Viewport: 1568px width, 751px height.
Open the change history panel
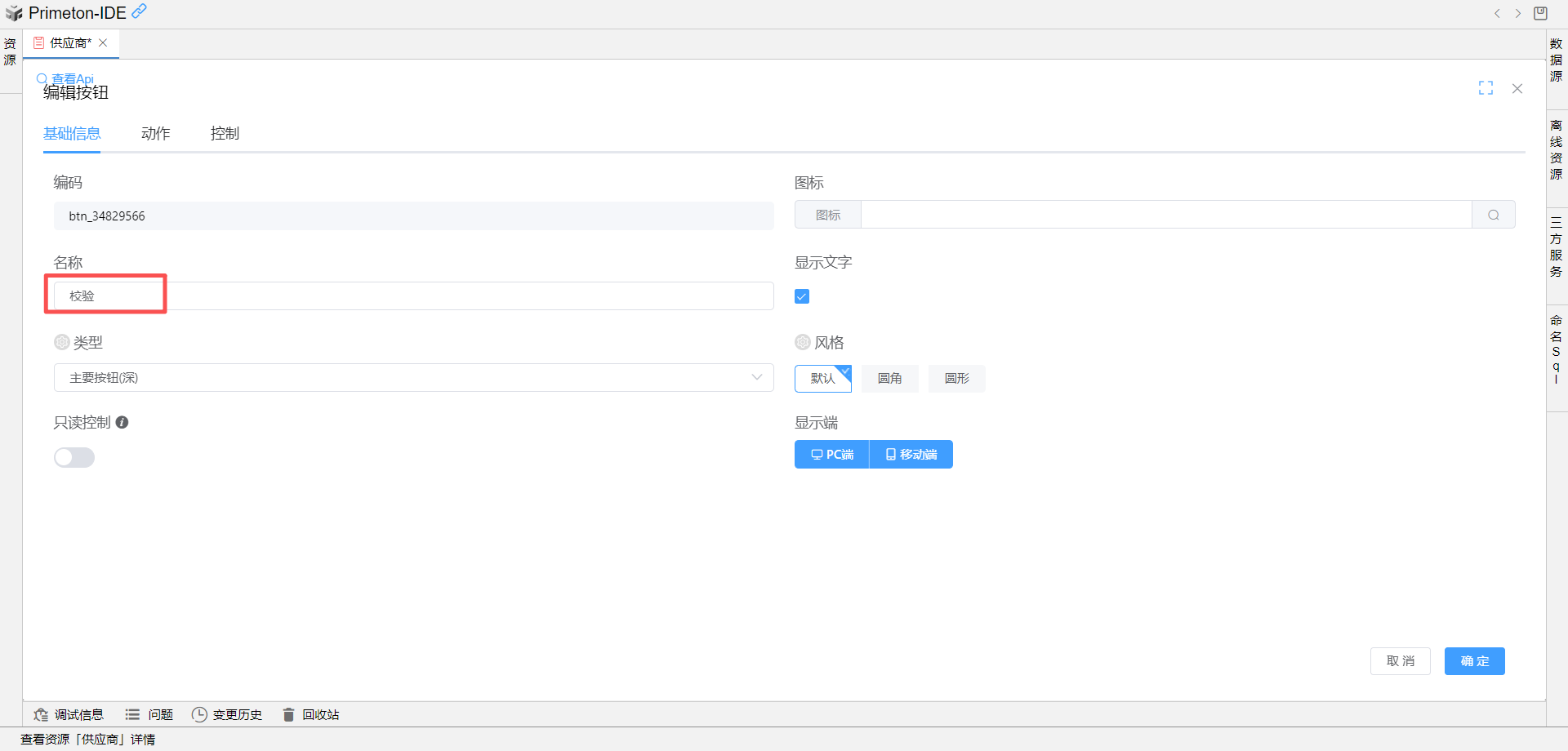tap(227, 714)
